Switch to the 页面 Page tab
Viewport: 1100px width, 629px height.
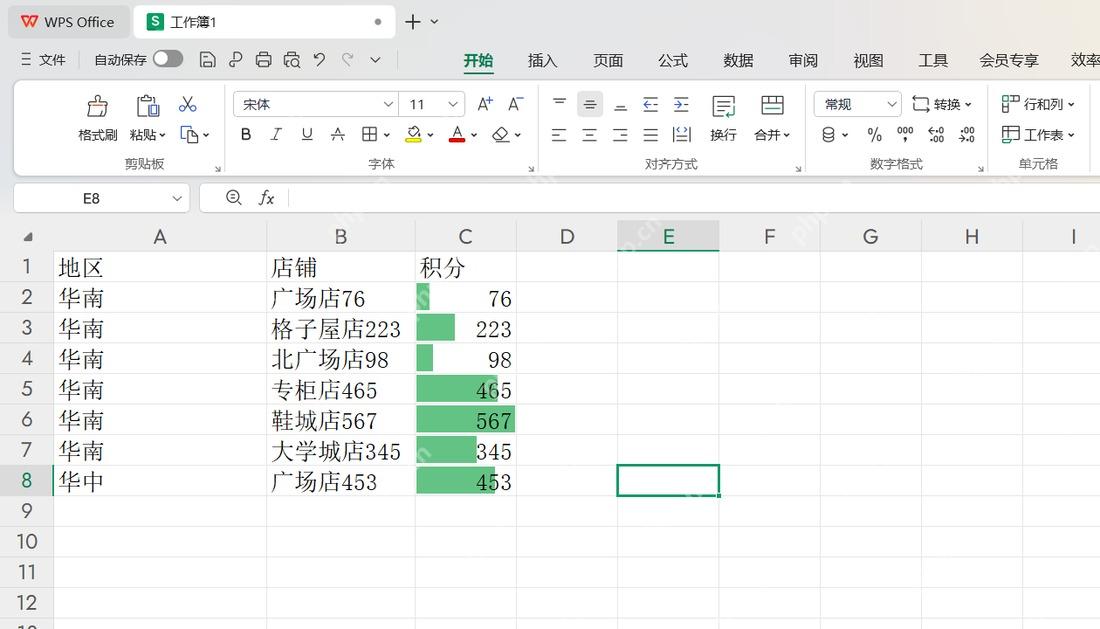tap(608, 60)
